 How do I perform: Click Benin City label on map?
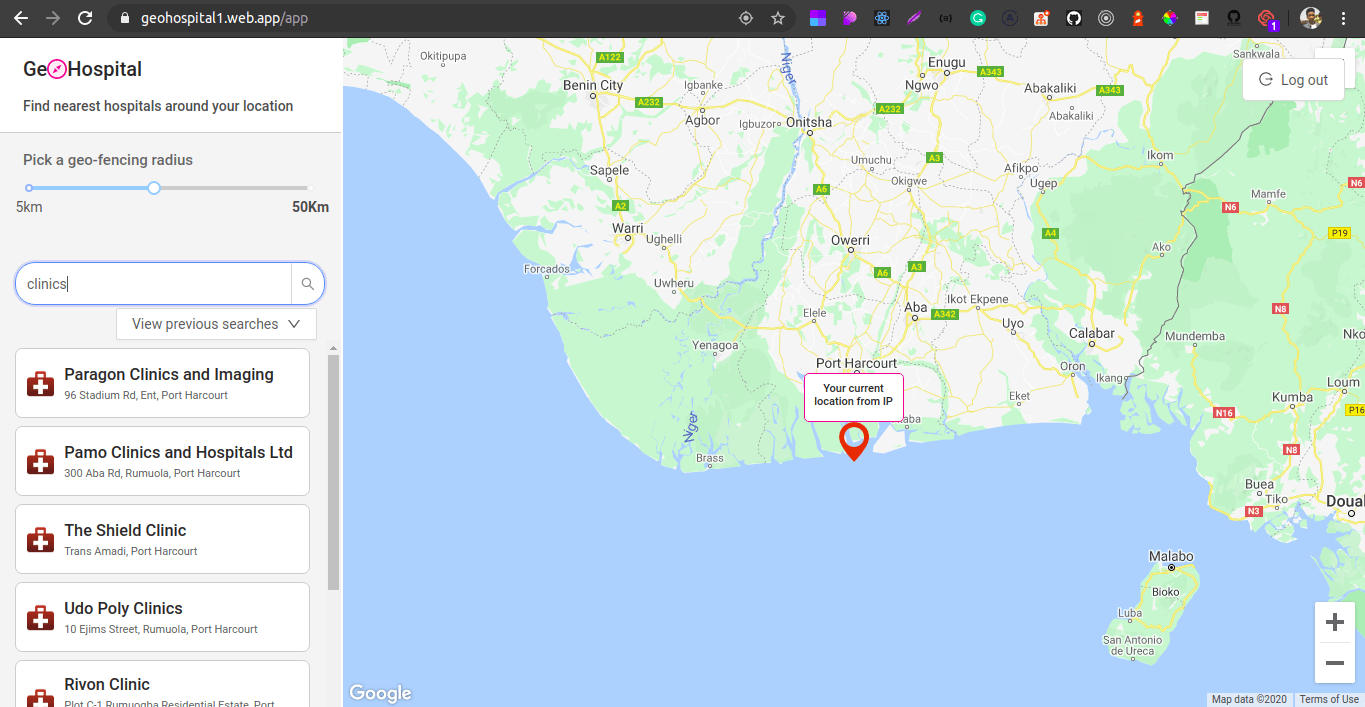tap(593, 85)
